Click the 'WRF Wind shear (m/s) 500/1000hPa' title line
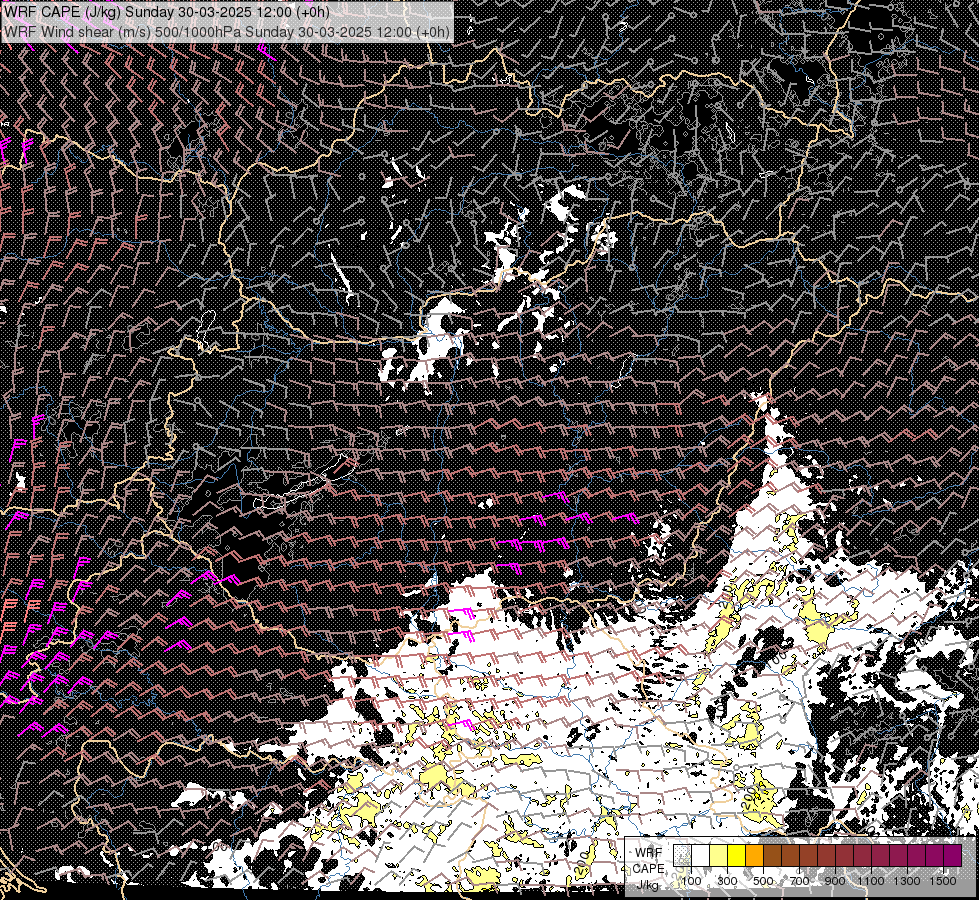 tap(226, 31)
